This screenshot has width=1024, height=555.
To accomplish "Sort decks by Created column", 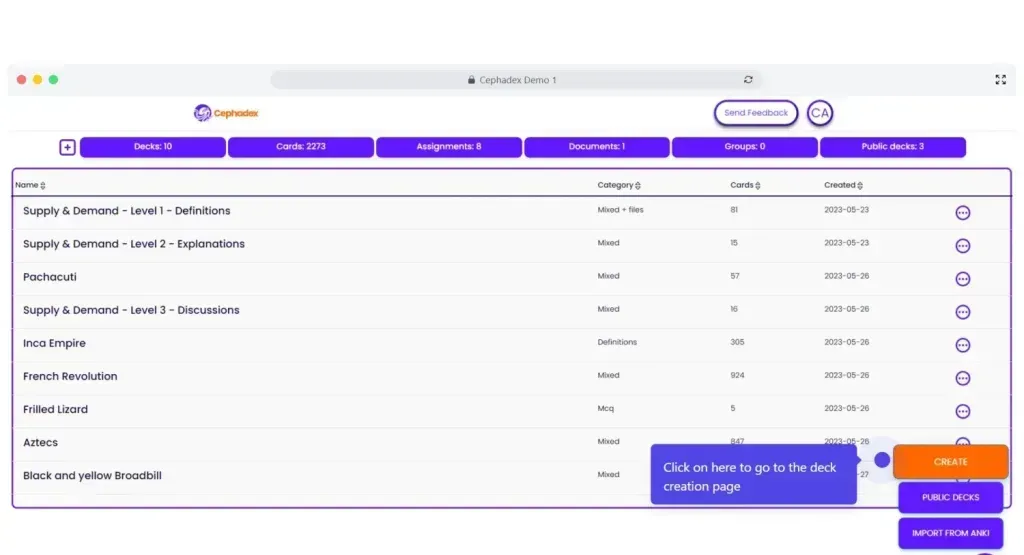I will (x=843, y=185).
